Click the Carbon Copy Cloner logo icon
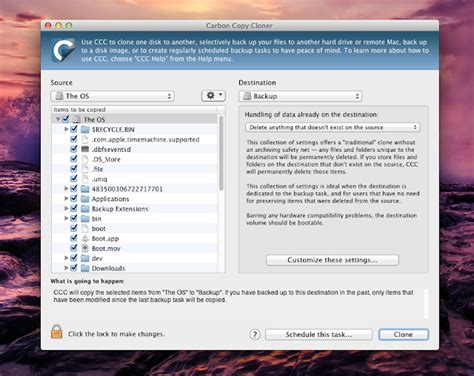This screenshot has width=474, height=376. tap(63, 50)
